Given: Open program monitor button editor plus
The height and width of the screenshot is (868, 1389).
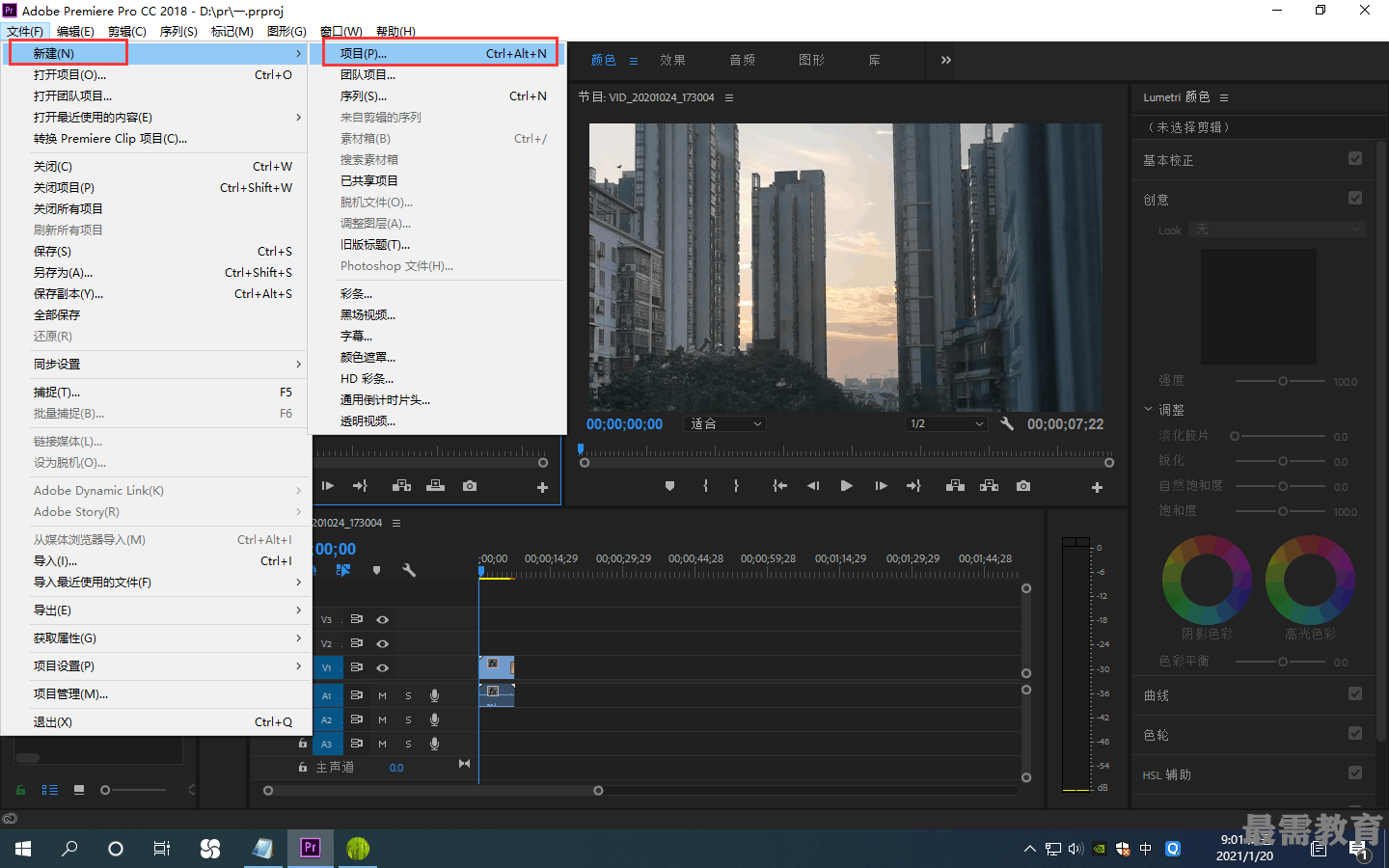Looking at the screenshot, I should point(1097,487).
